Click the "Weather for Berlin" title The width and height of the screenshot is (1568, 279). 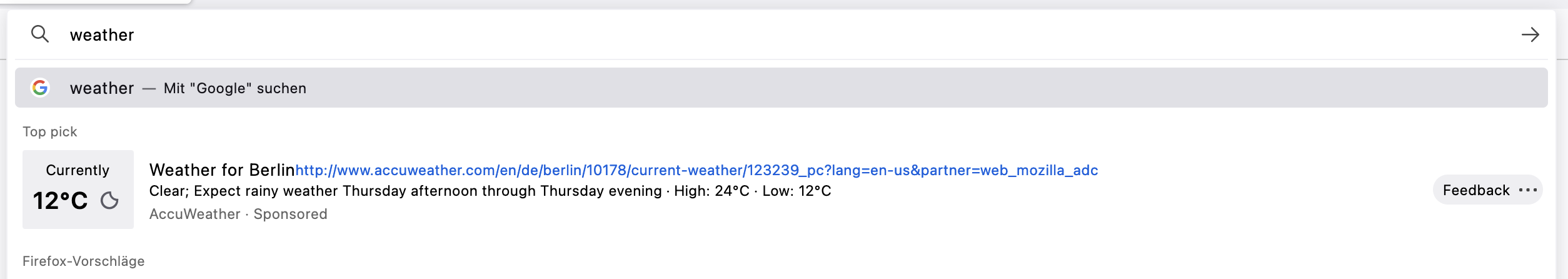coord(221,170)
